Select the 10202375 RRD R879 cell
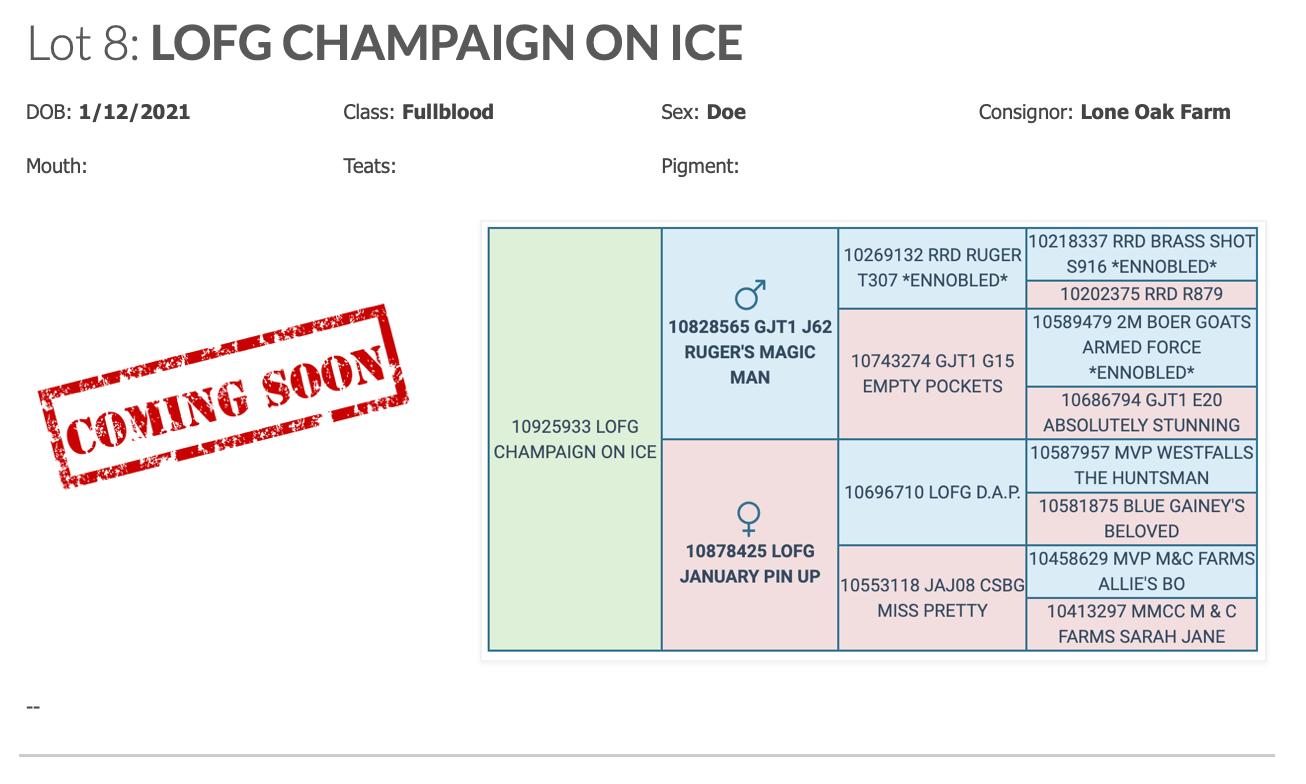 pos(1141,294)
